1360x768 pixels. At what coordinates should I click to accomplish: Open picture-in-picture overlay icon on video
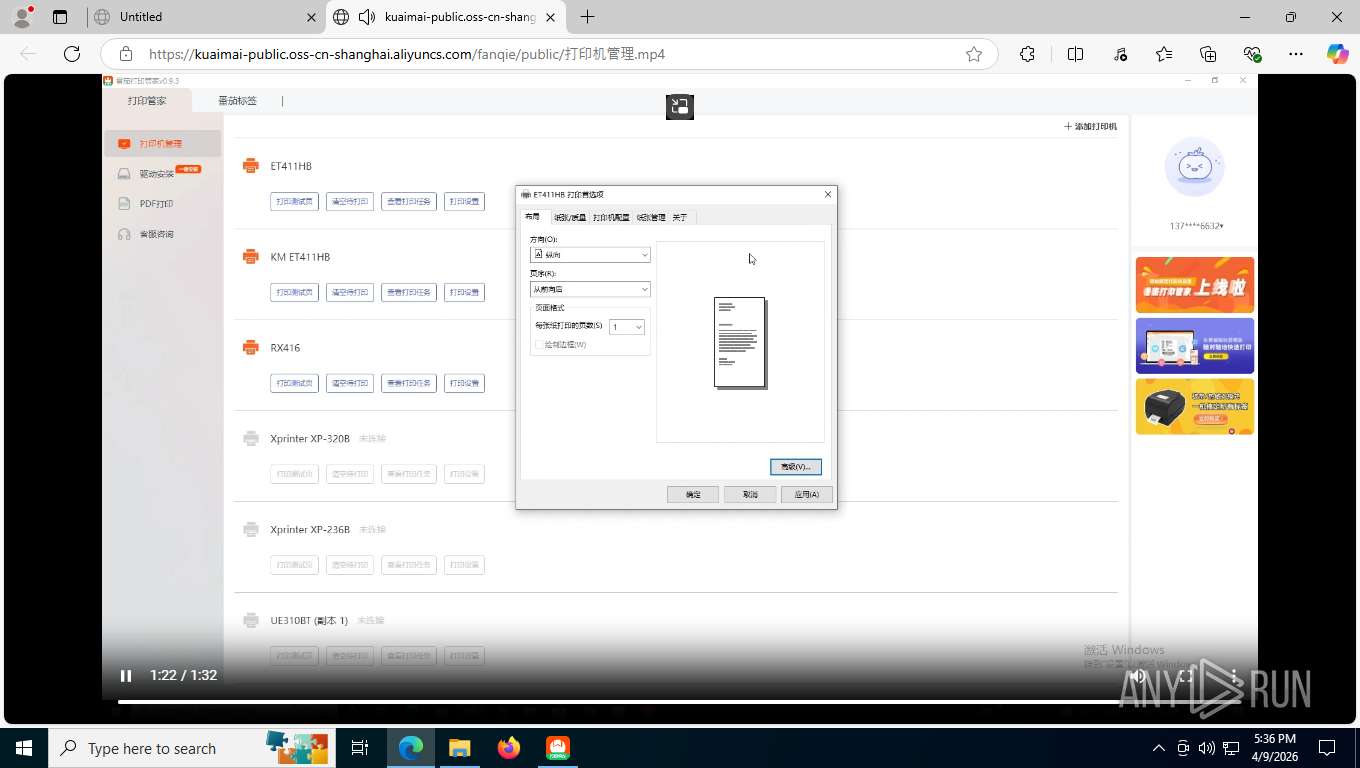click(680, 106)
